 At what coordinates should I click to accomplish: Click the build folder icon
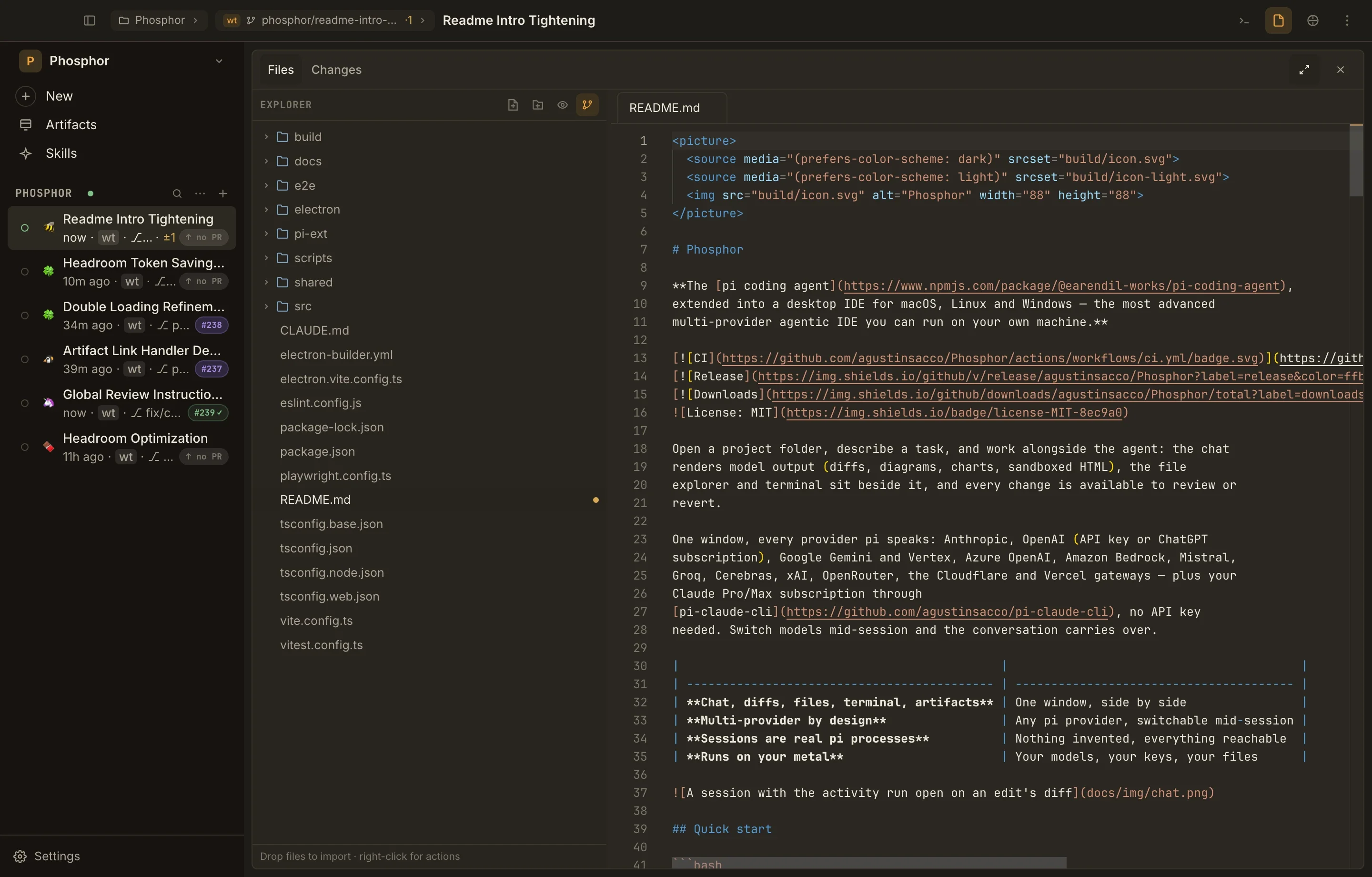pos(282,137)
